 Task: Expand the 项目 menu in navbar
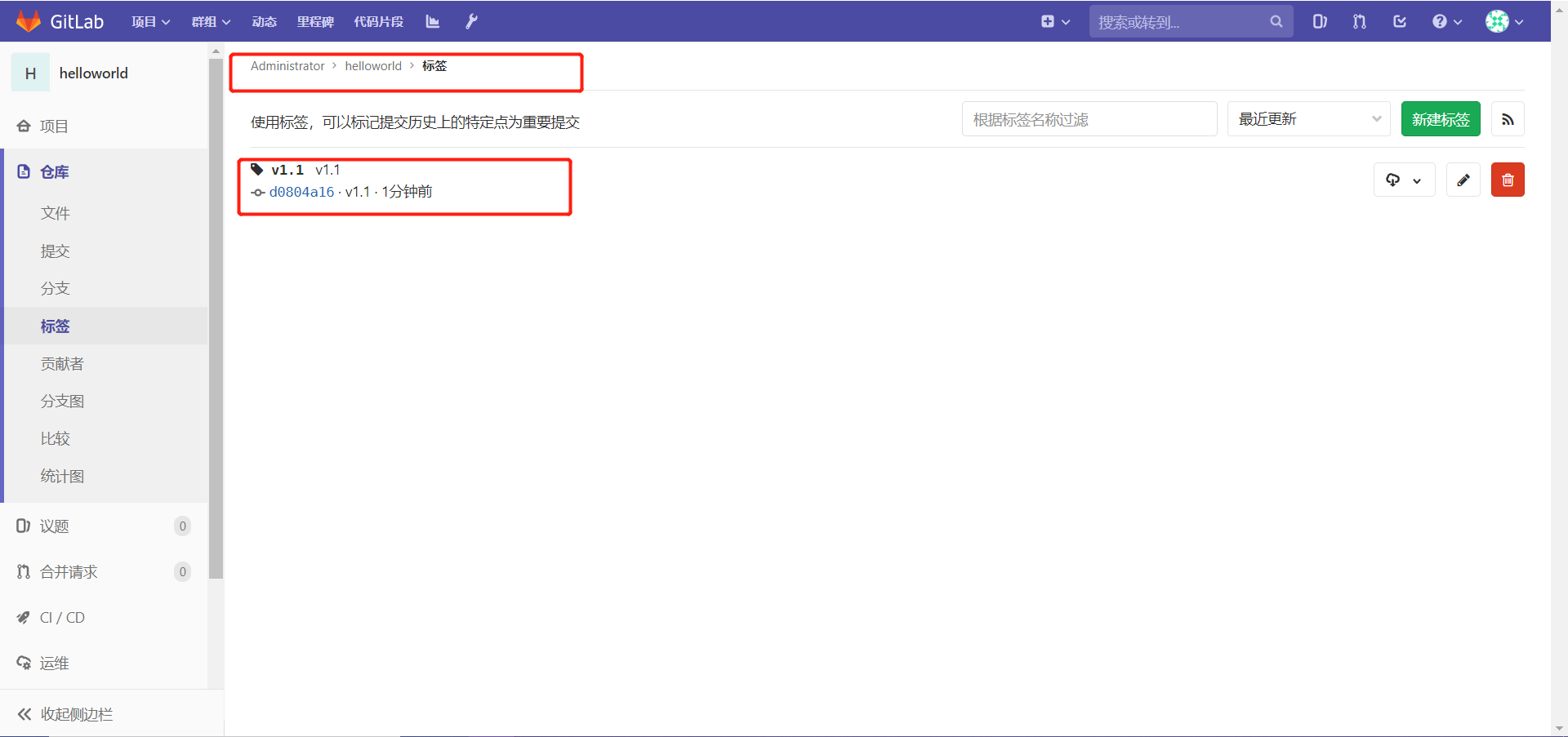pos(151,22)
